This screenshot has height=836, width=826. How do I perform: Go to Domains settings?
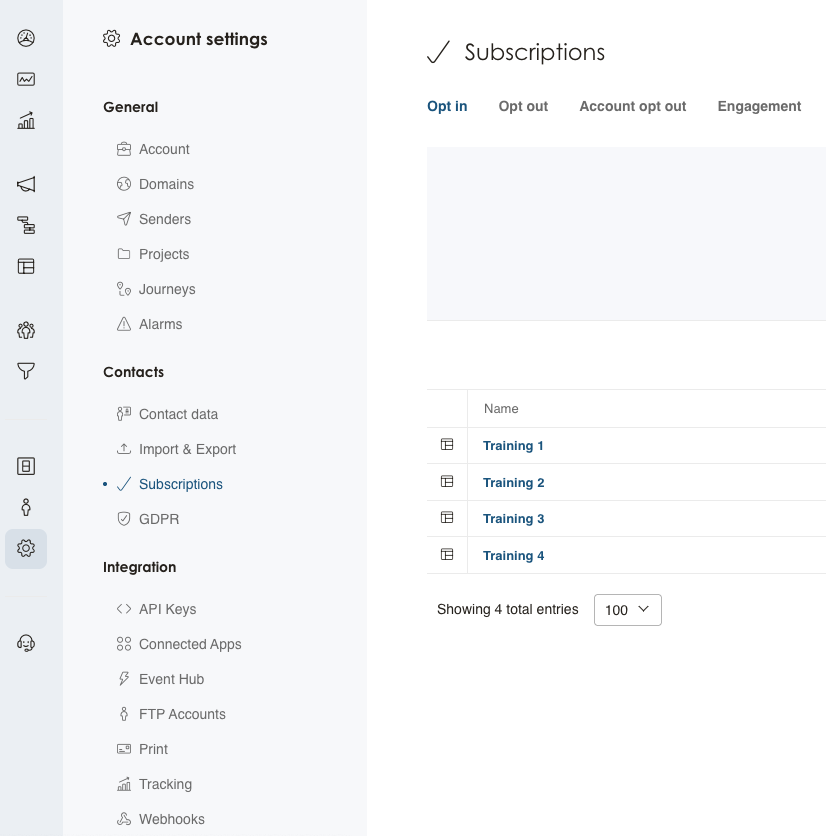pos(166,184)
